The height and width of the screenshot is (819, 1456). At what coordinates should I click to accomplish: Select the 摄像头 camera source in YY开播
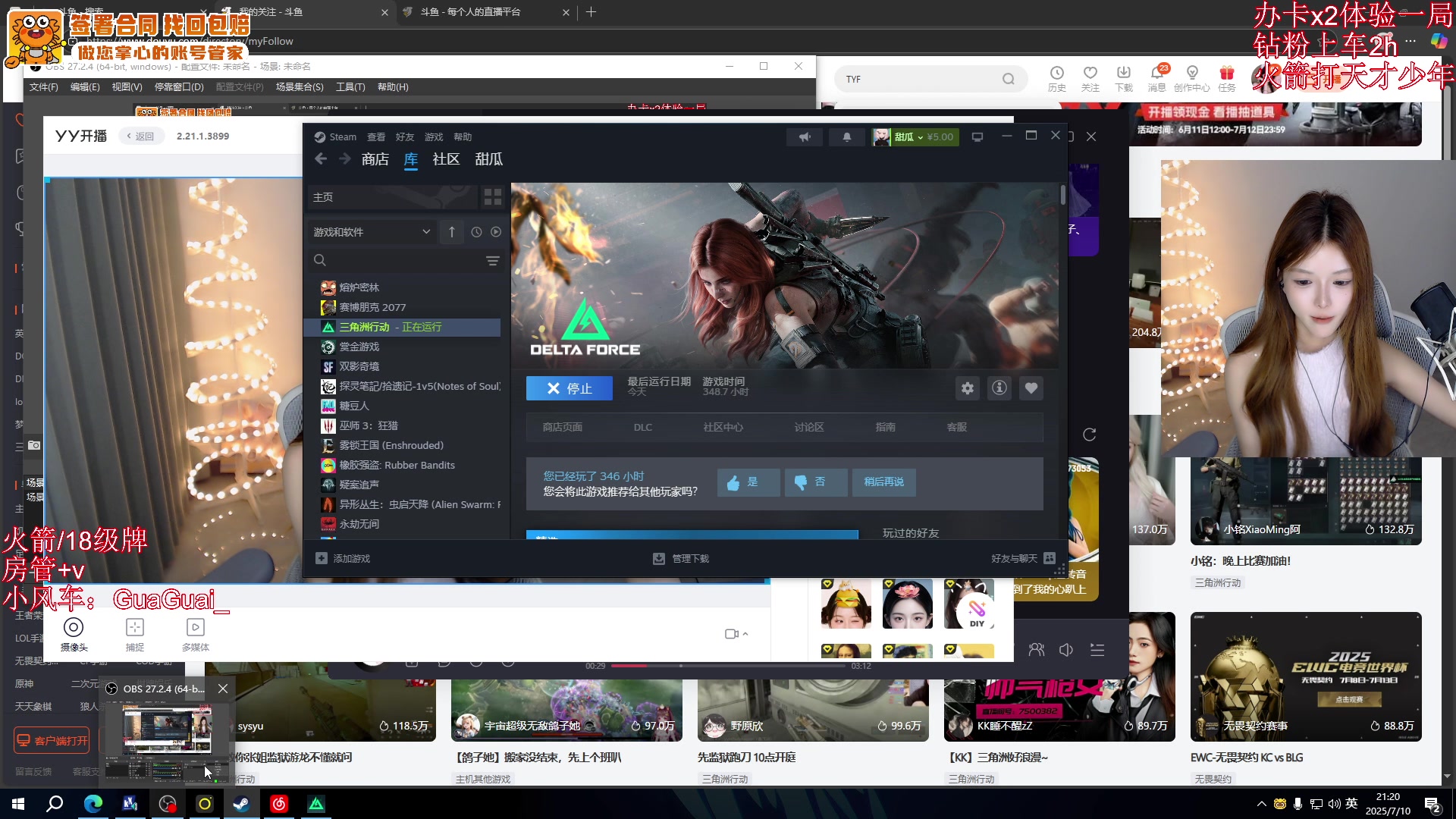coord(74,634)
